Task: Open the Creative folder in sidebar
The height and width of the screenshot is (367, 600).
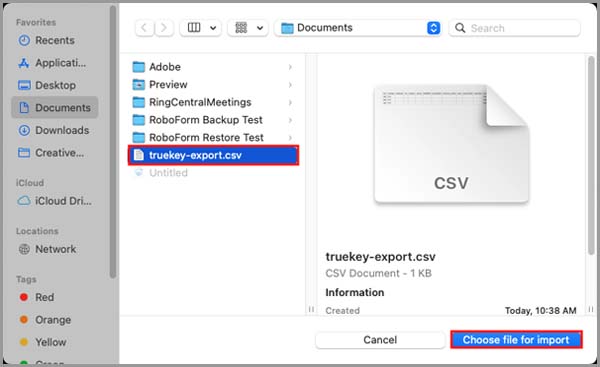Action: [54, 153]
